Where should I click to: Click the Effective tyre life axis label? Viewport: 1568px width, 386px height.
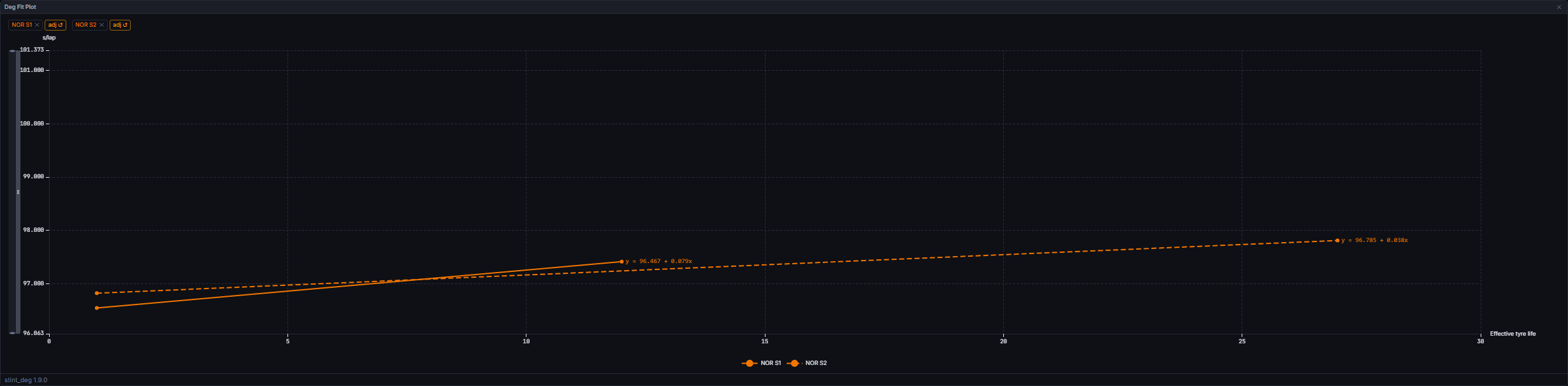[x=1513, y=334]
